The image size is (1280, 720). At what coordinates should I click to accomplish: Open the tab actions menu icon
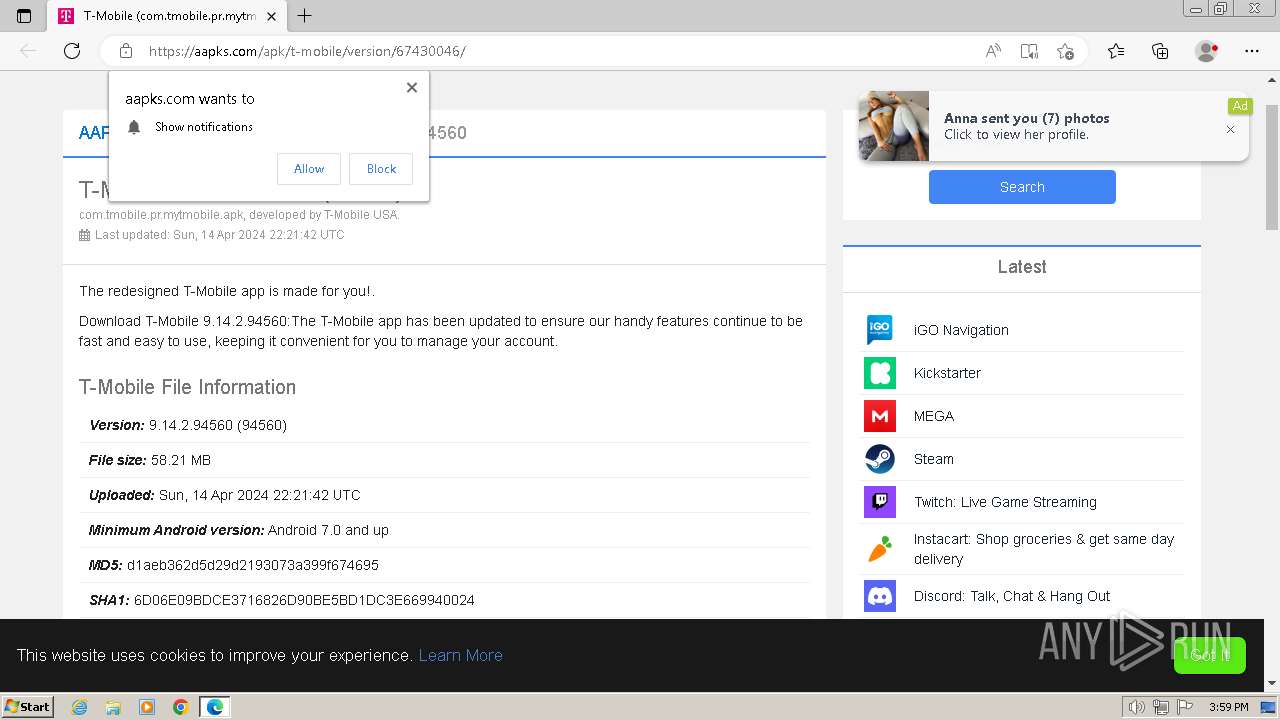pos(24,16)
